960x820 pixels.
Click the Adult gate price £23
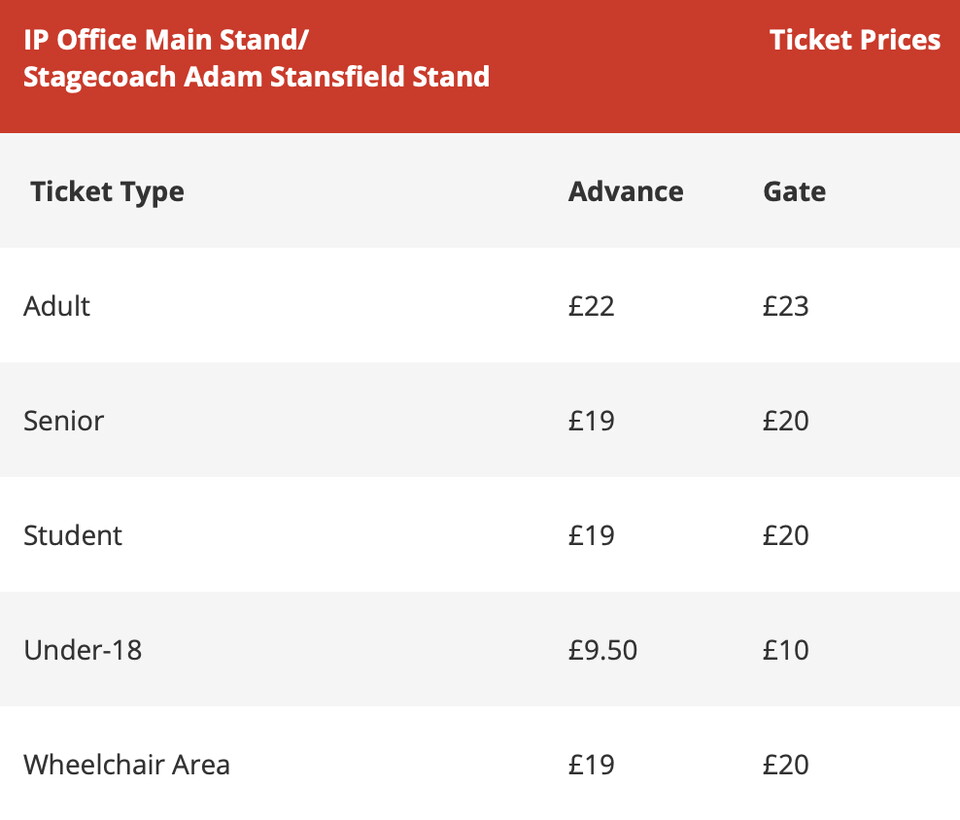pos(785,305)
